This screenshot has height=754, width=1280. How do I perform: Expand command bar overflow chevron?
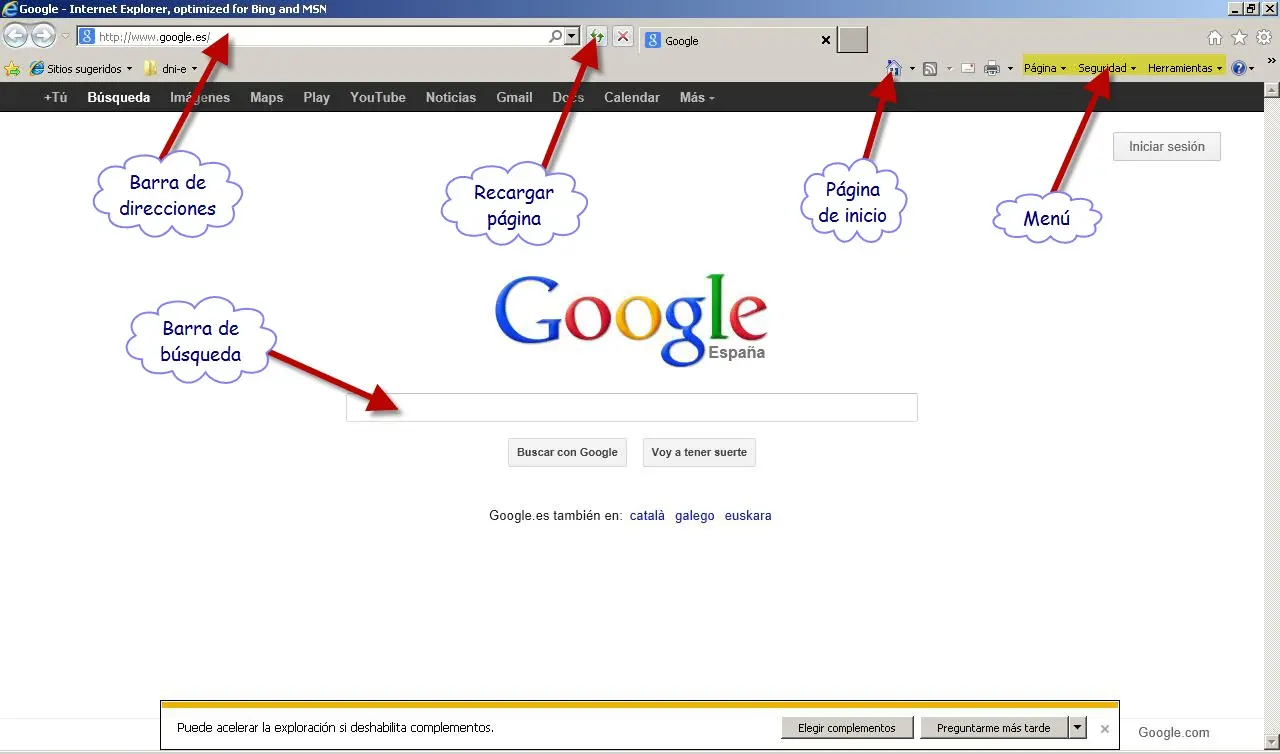pos(1272,61)
